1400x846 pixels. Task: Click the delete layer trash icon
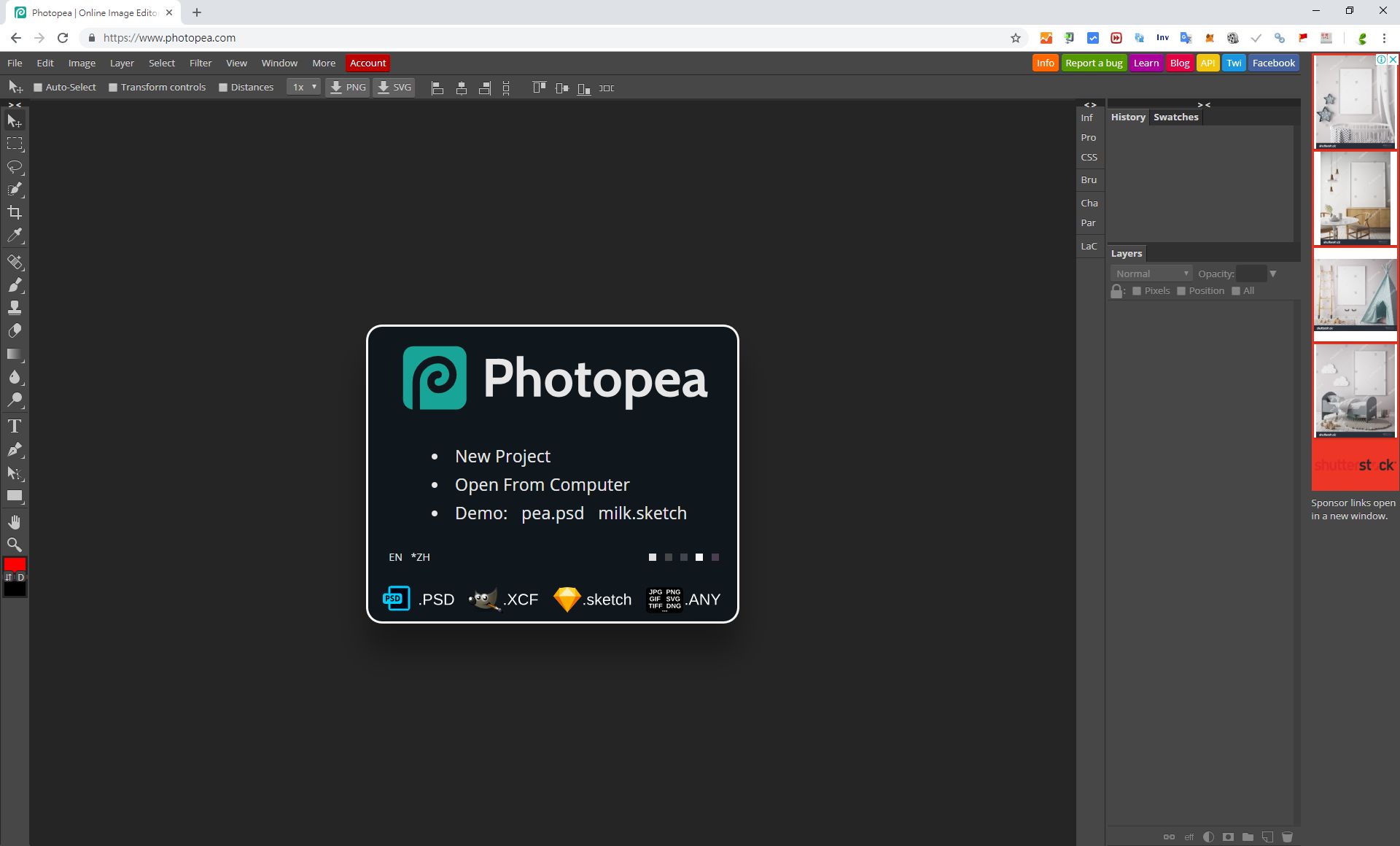(1287, 837)
